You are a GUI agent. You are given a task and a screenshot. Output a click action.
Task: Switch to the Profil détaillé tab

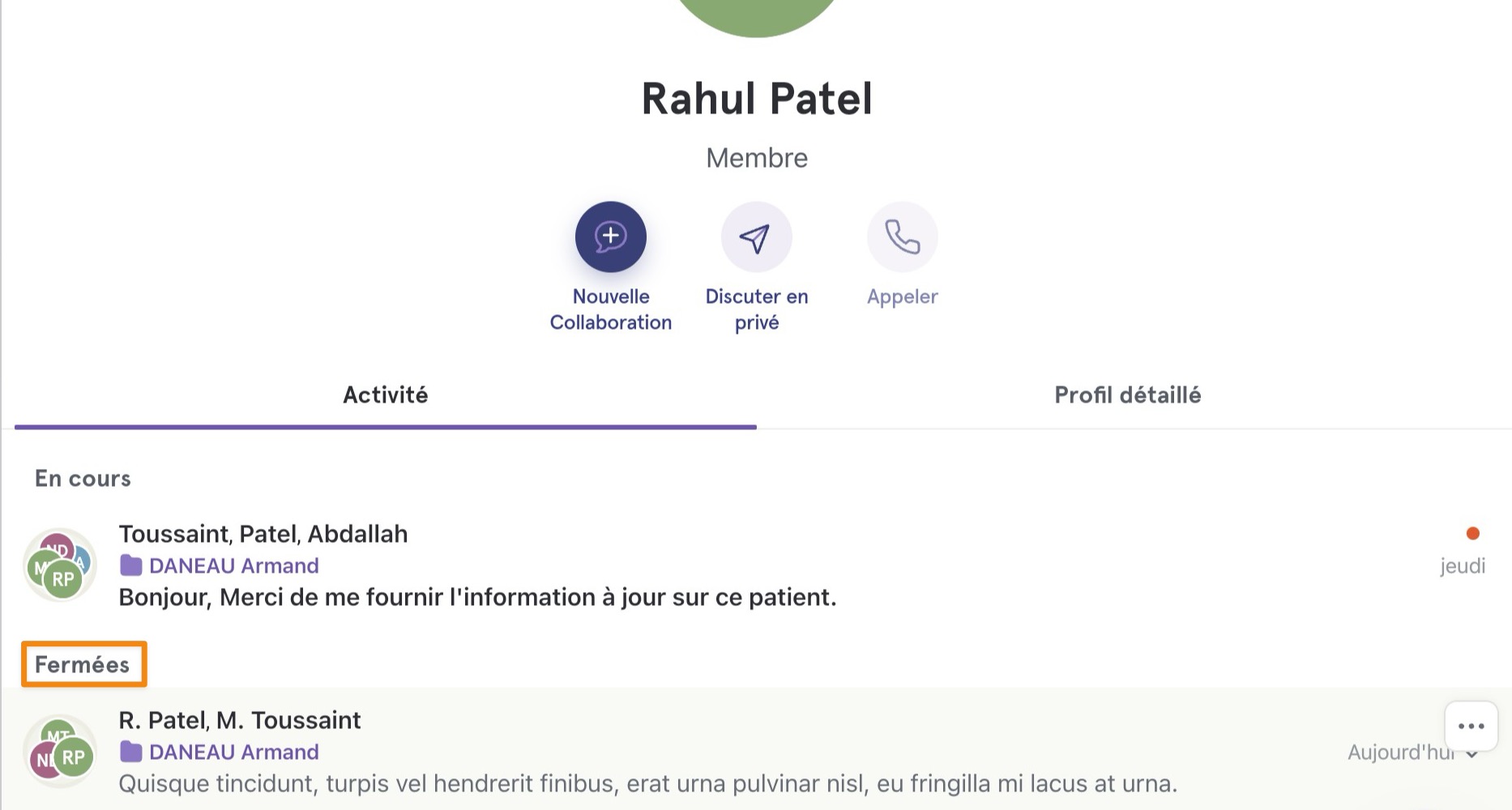tap(1127, 395)
